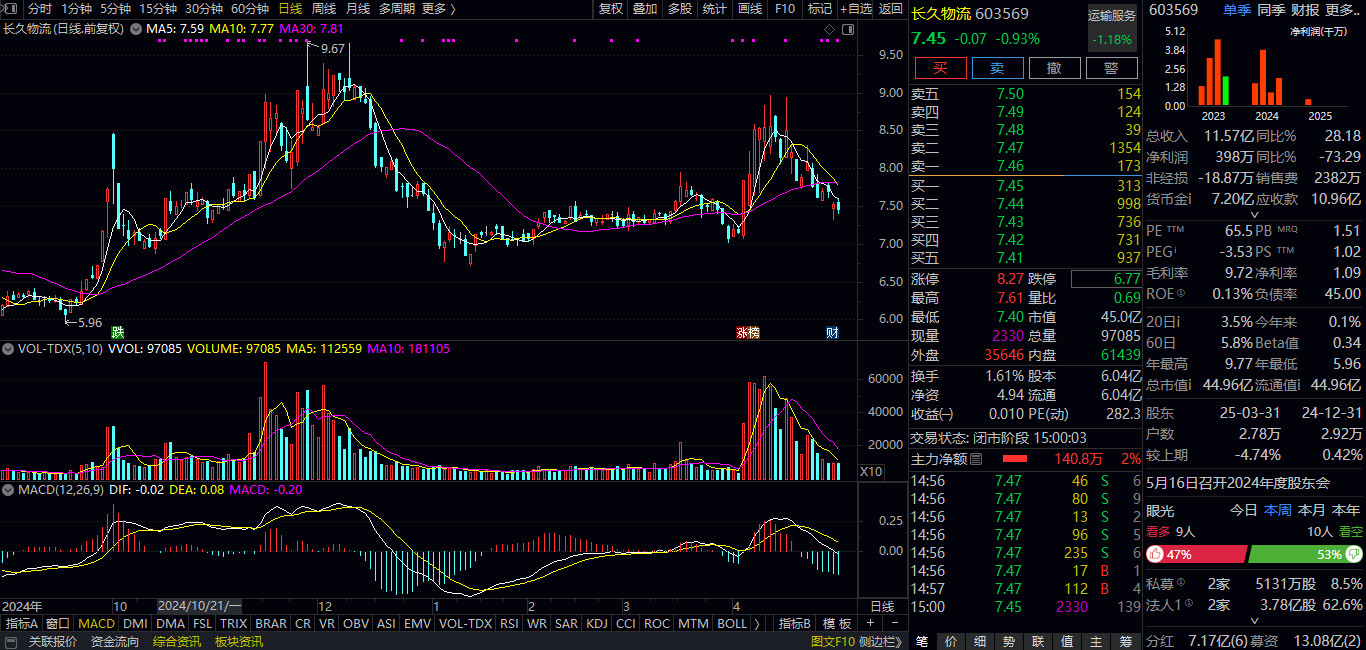Click the thumbs-down bearish vote icon
This screenshot has height=650, width=1366.
tap(1356, 554)
